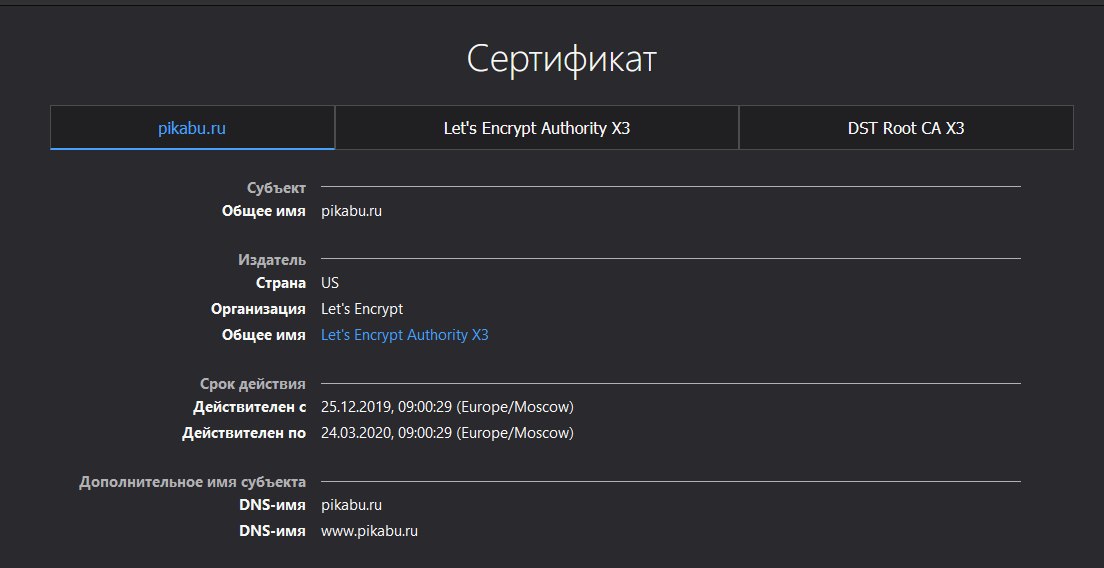Click Общее имя label under Субъект
This screenshot has height=568, width=1104.
click(x=264, y=210)
